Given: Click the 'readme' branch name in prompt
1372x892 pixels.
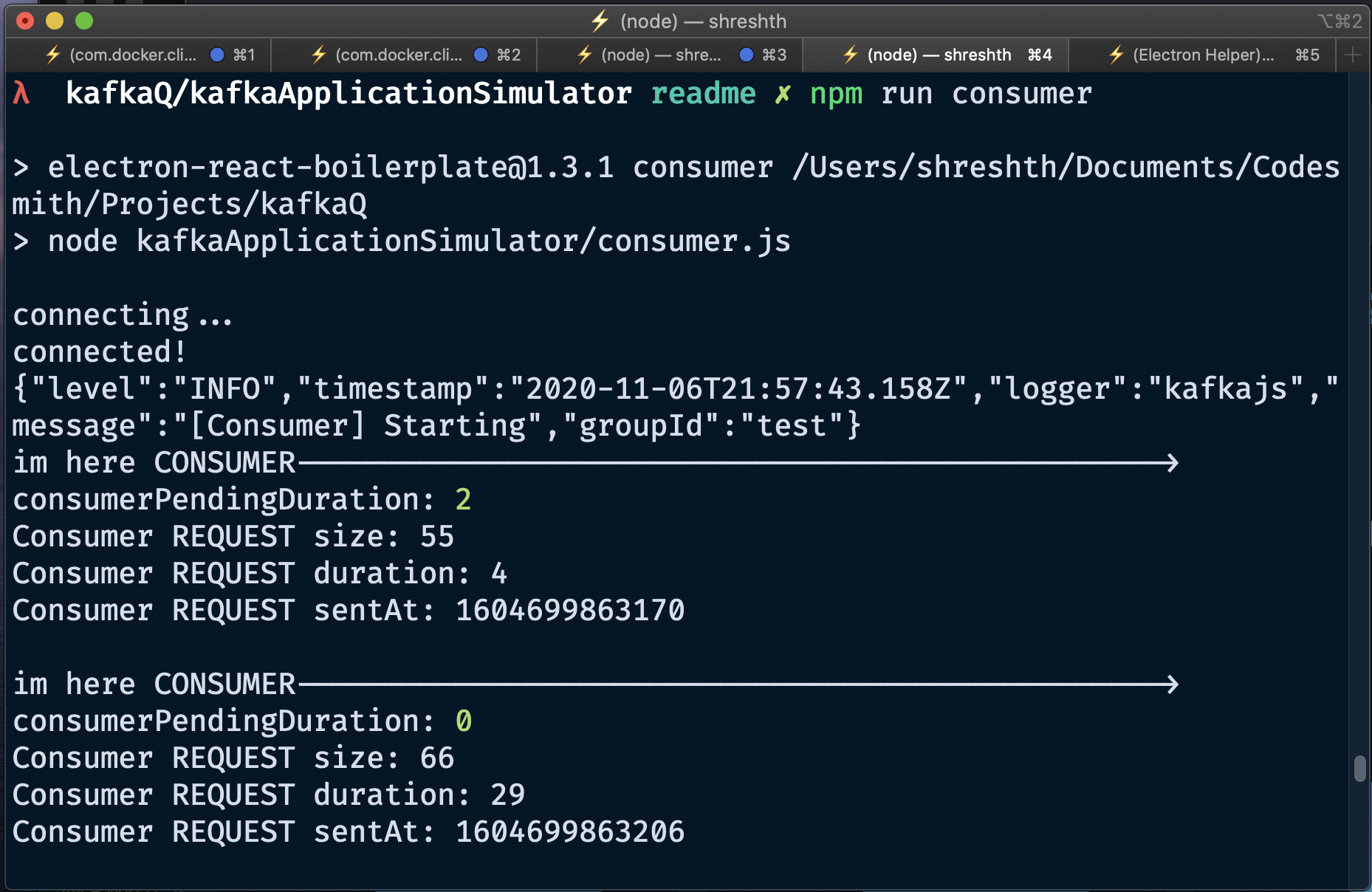Looking at the screenshot, I should pyautogui.click(x=703, y=94).
